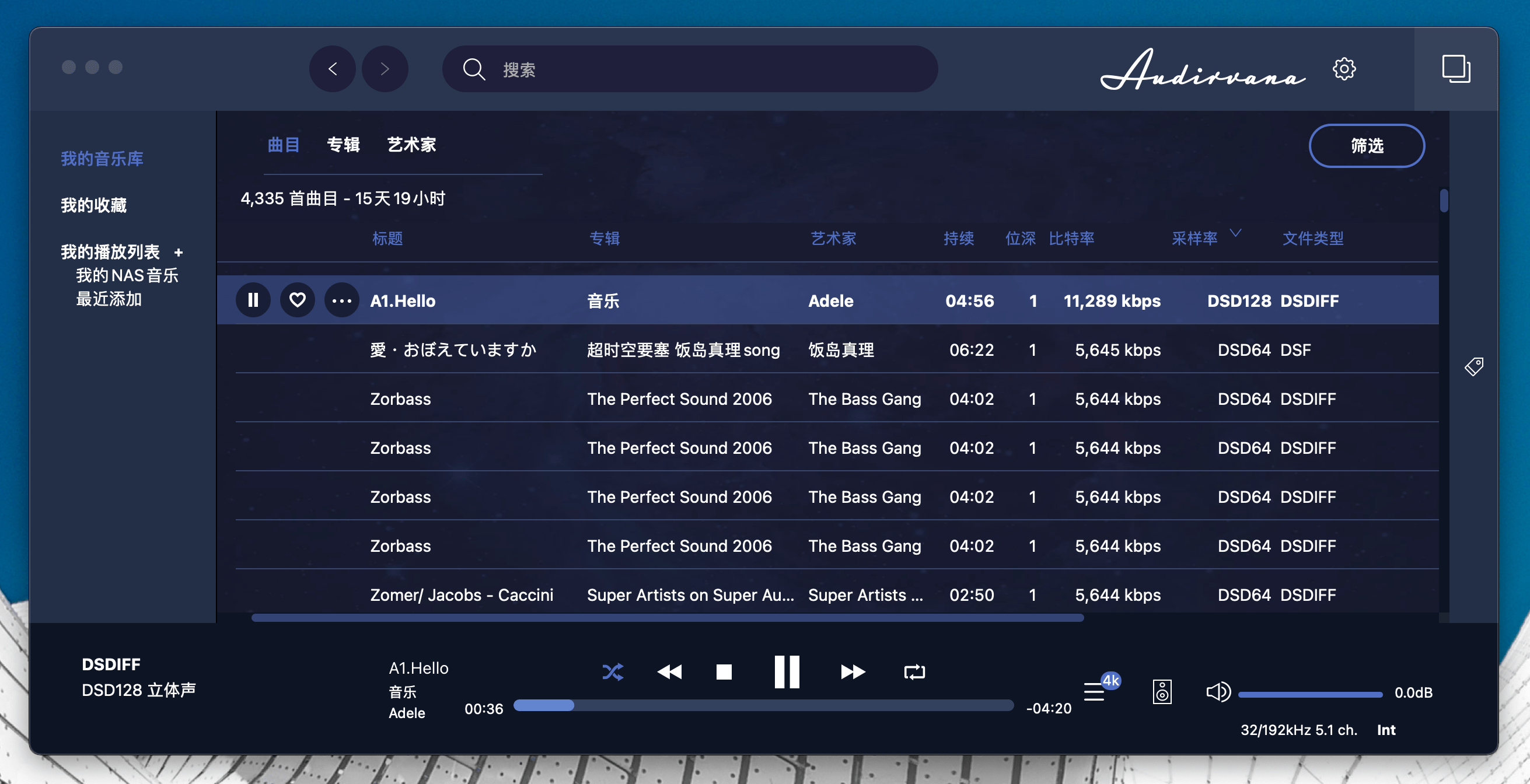1530x784 pixels.
Task: Click artist Adele in highlighted row
Action: point(830,300)
